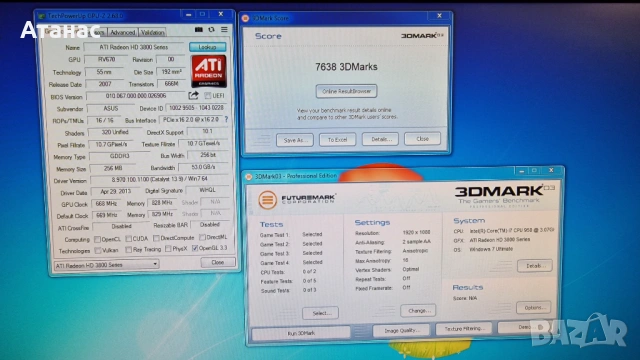
Task: Click the Windows 7 Ultimate OS text
Action: [x=491, y=249]
